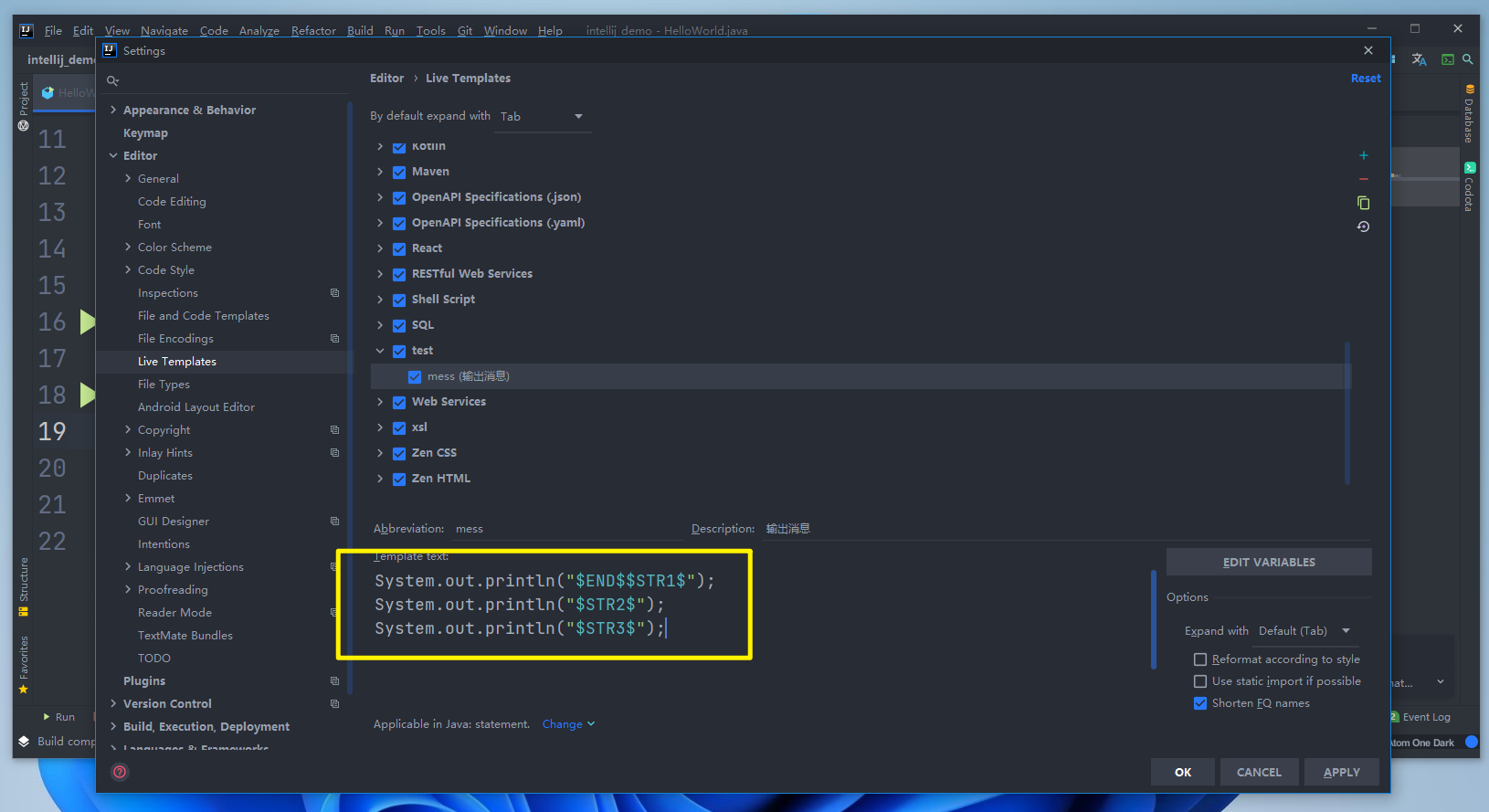The image size is (1489, 812).
Task: Open the Tools menu
Action: click(x=431, y=30)
